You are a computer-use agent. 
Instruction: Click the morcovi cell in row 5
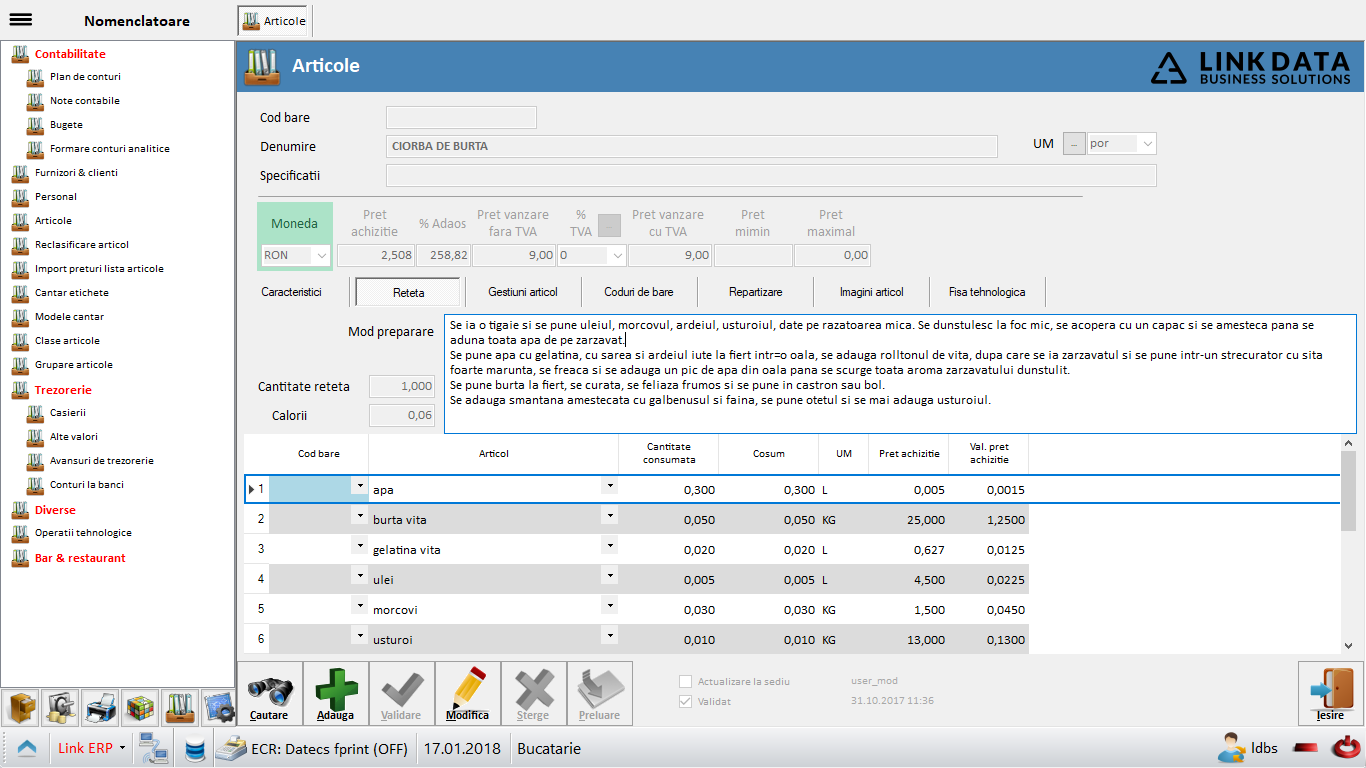click(x=494, y=610)
